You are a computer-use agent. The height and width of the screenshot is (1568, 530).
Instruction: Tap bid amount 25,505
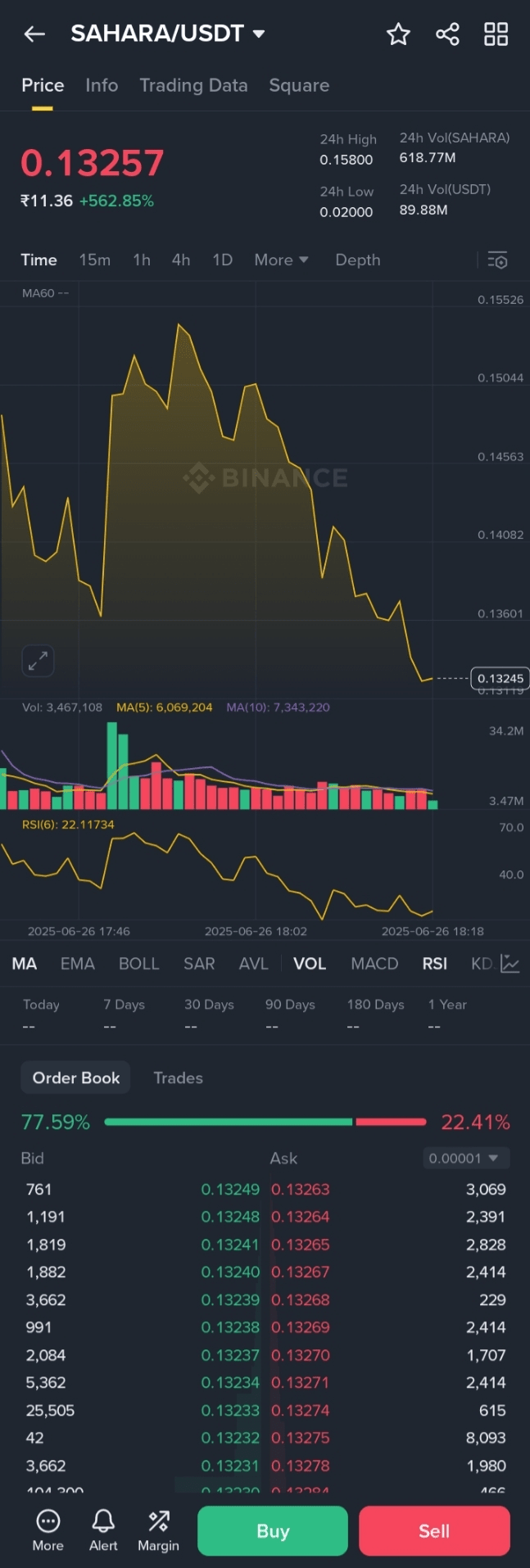50,1410
